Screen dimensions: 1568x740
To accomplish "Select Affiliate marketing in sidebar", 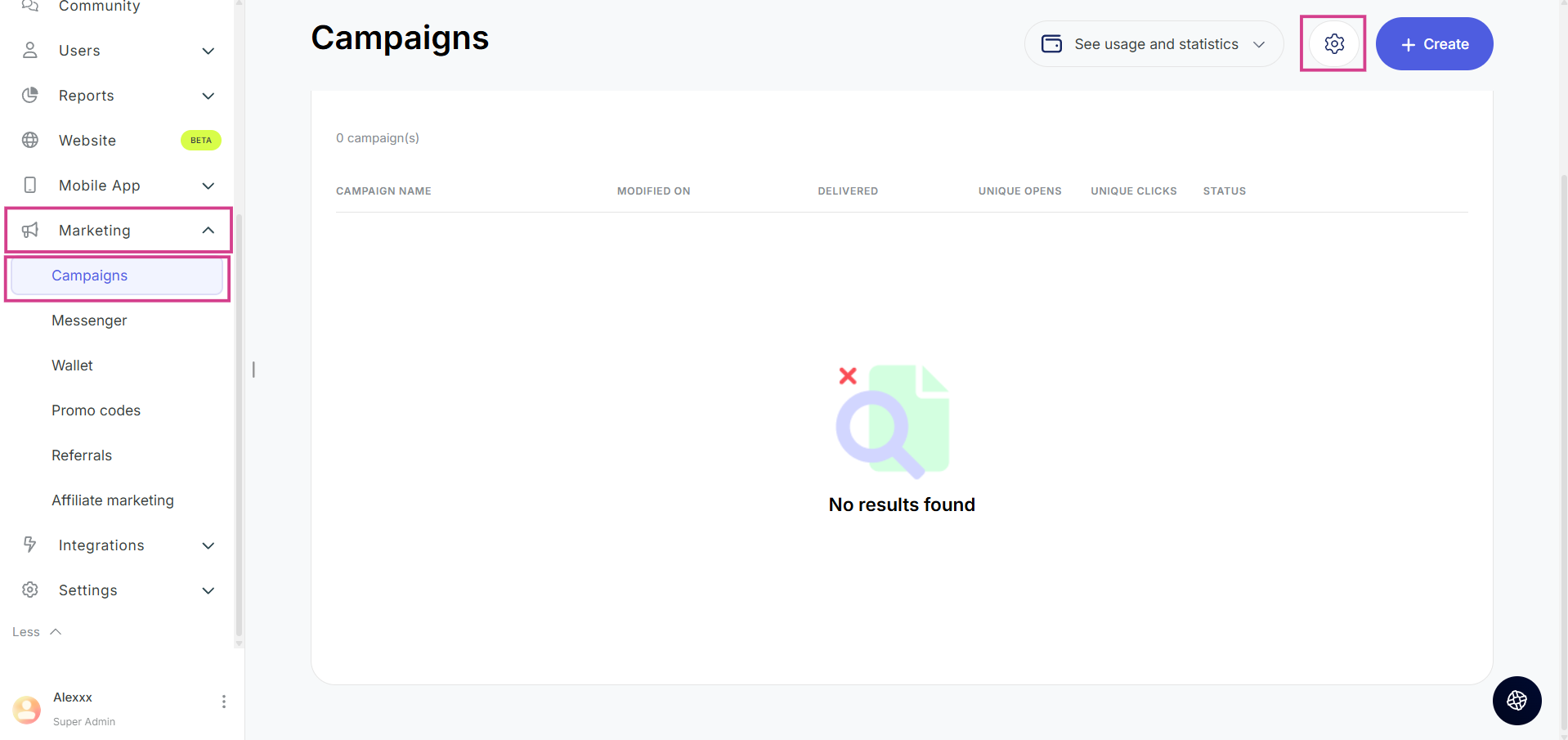I will (x=113, y=500).
